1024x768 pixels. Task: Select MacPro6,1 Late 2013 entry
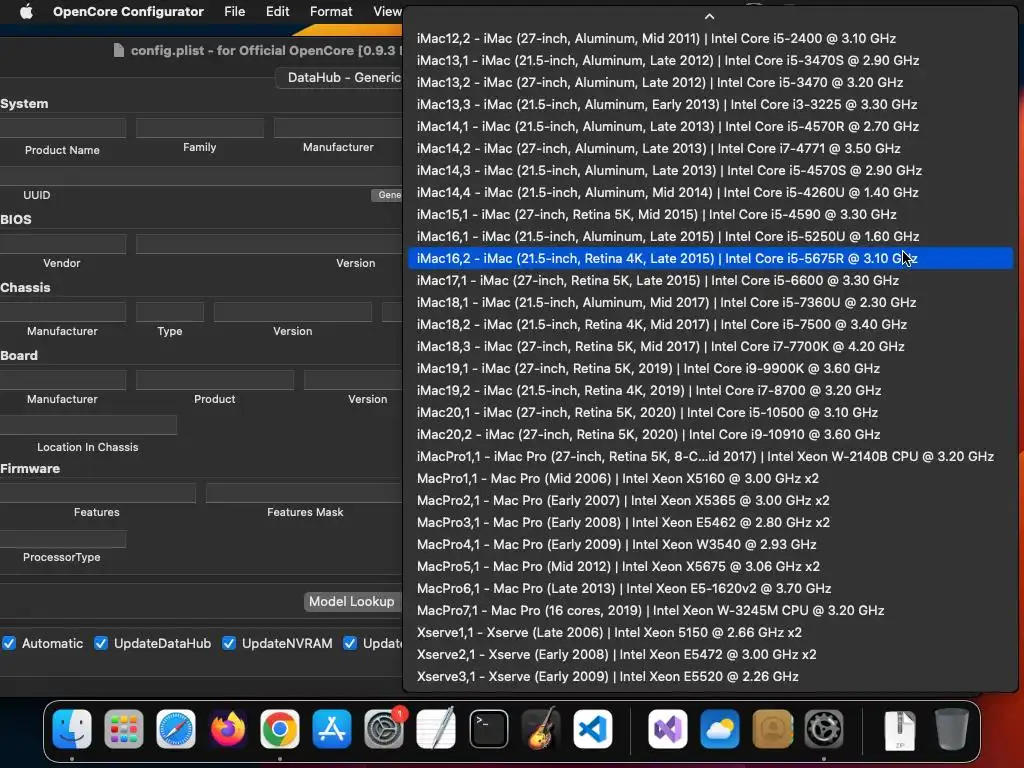(x=710, y=588)
